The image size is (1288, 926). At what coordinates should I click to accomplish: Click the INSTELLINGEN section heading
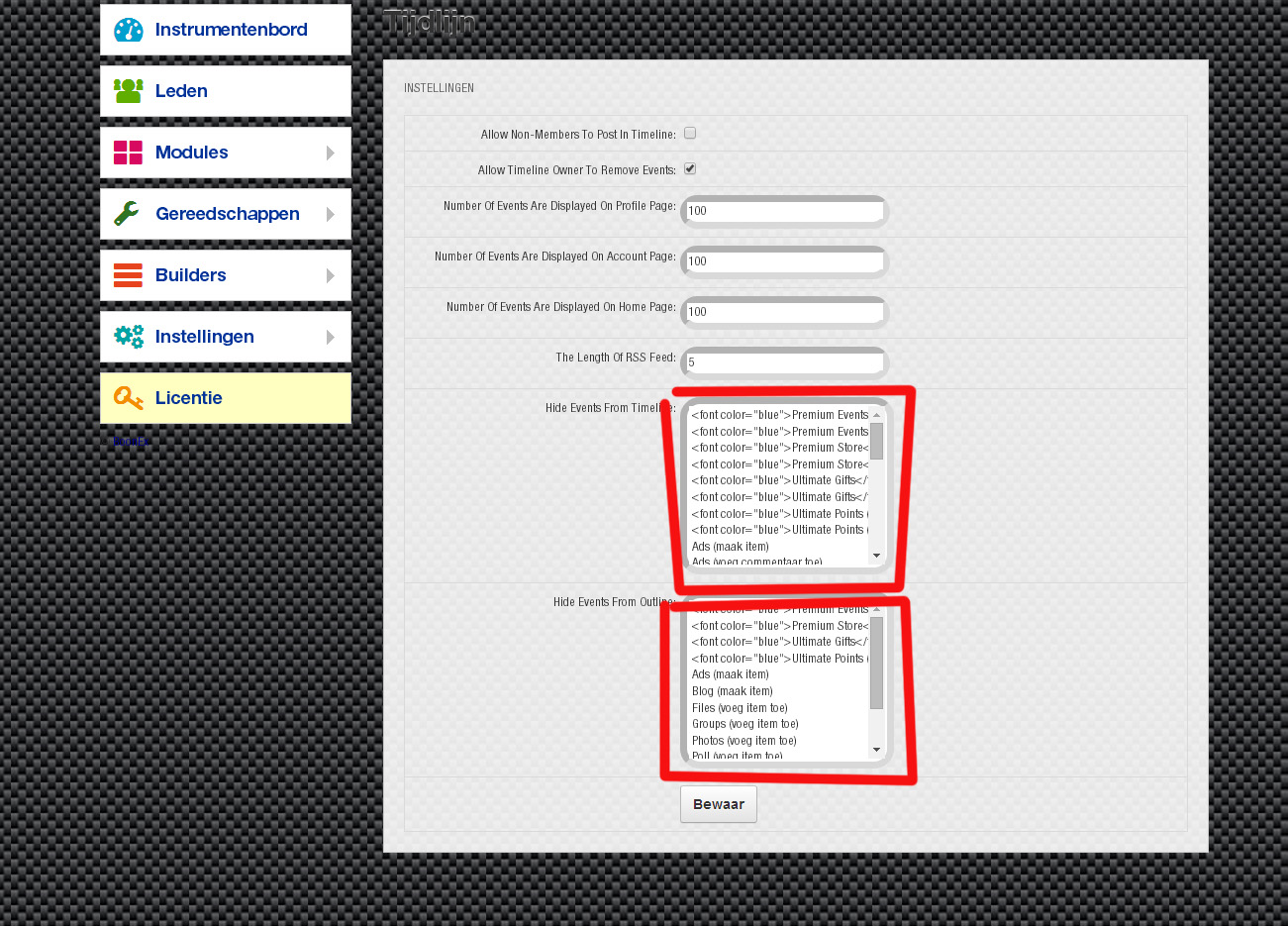pyautogui.click(x=439, y=88)
